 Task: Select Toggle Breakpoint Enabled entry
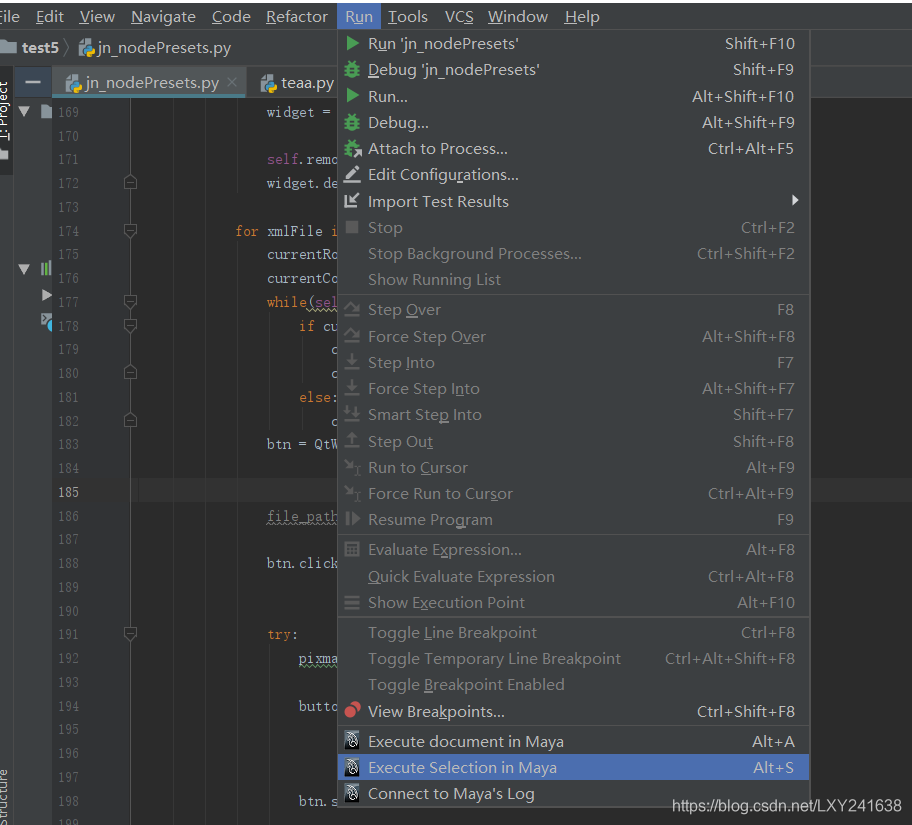573,685
